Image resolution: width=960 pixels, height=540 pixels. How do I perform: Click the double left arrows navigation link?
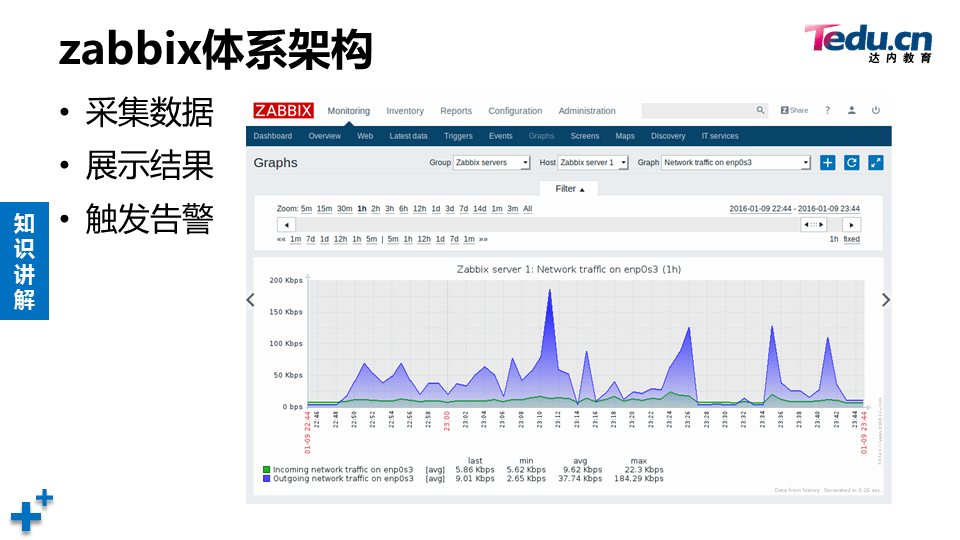click(x=281, y=239)
